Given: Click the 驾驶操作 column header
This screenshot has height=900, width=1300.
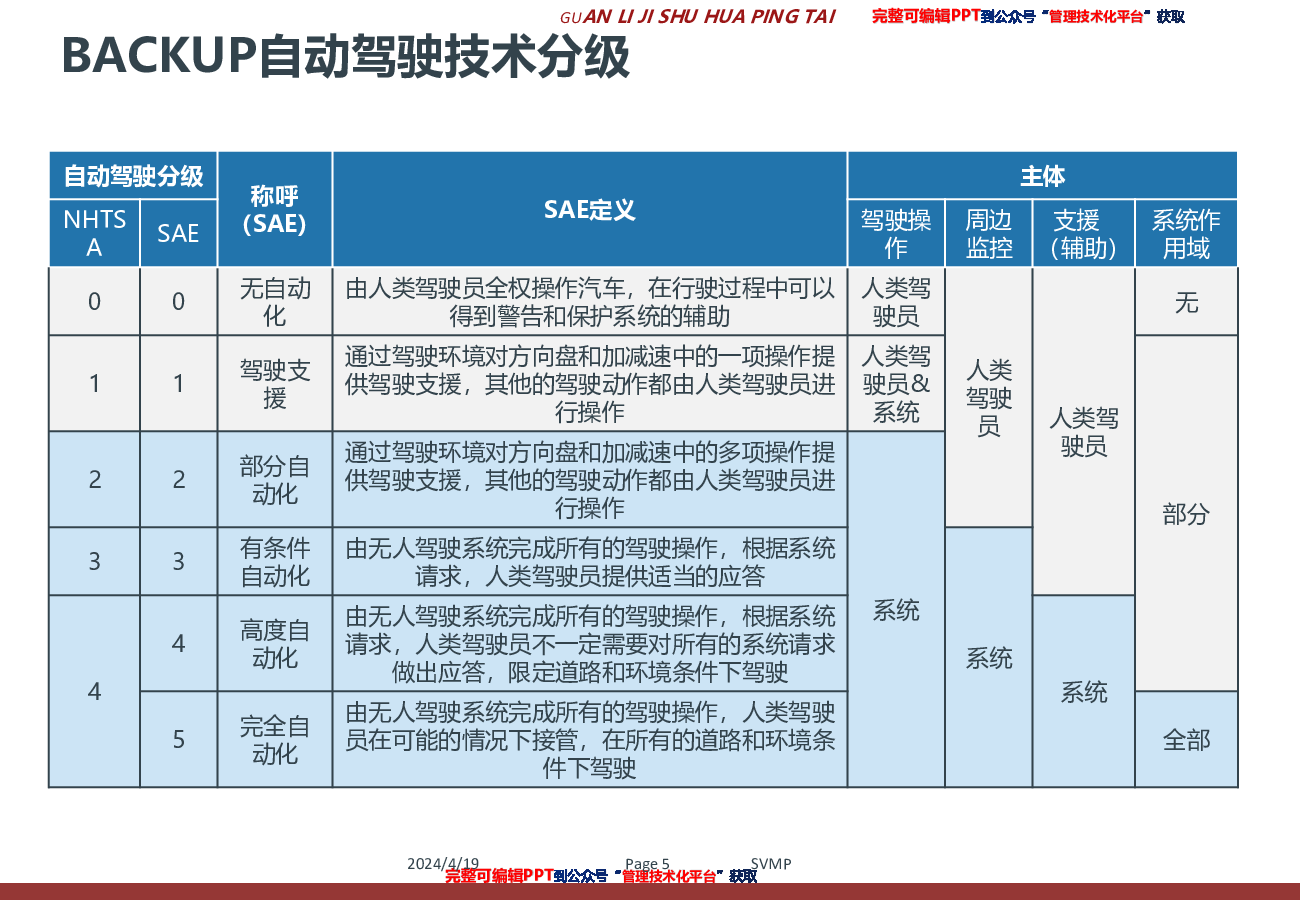Looking at the screenshot, I should tap(896, 233).
